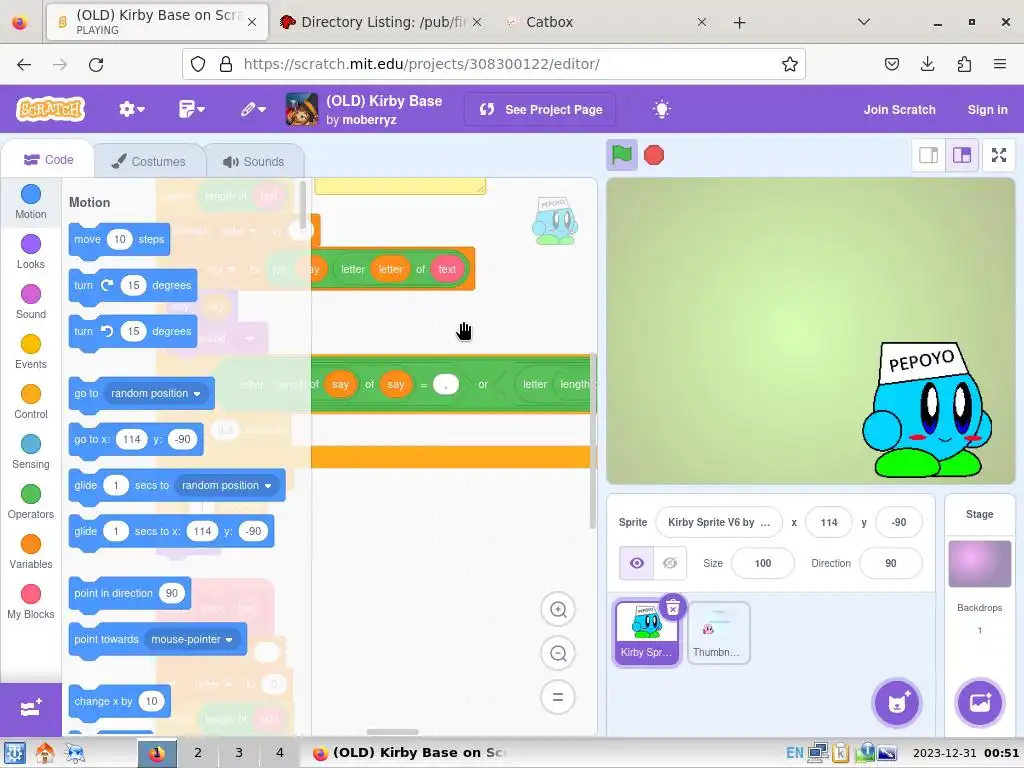Open the browser downloads panel
1024x768 pixels.
(927, 64)
